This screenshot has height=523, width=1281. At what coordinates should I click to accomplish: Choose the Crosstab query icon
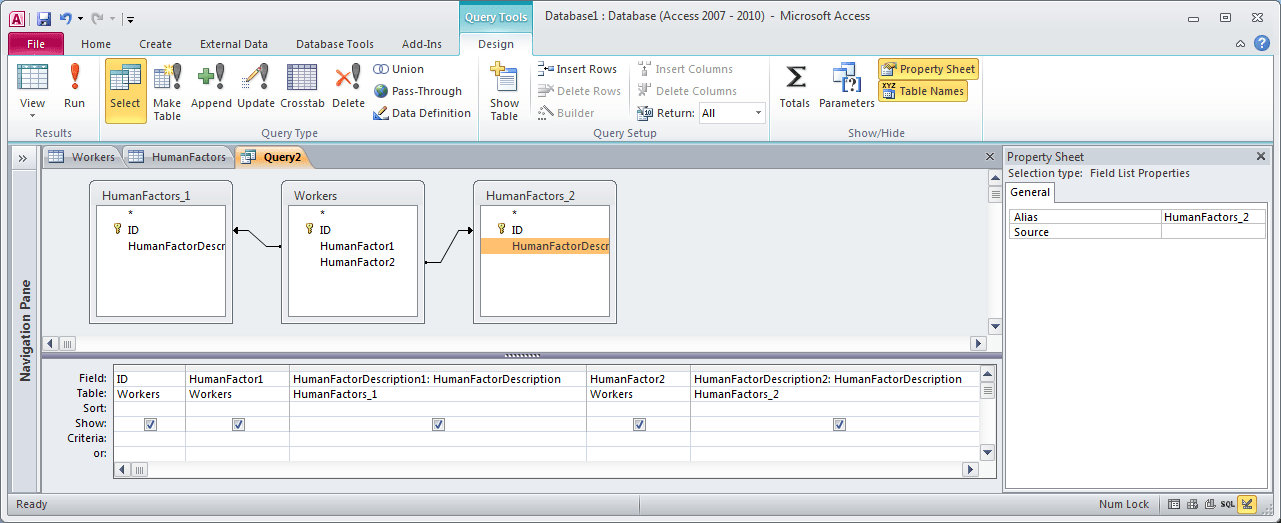click(302, 78)
